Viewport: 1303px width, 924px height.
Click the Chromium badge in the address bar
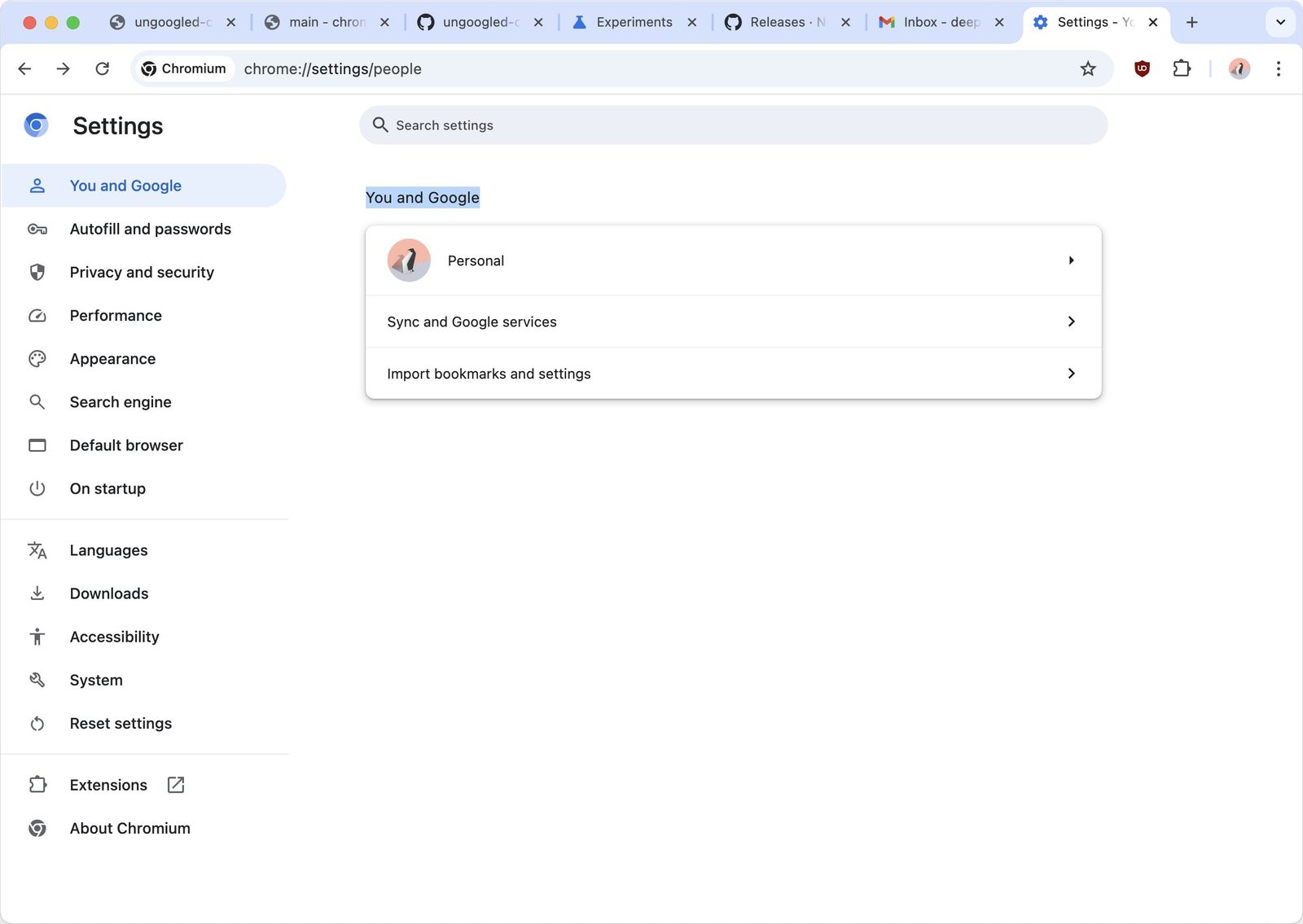point(183,68)
